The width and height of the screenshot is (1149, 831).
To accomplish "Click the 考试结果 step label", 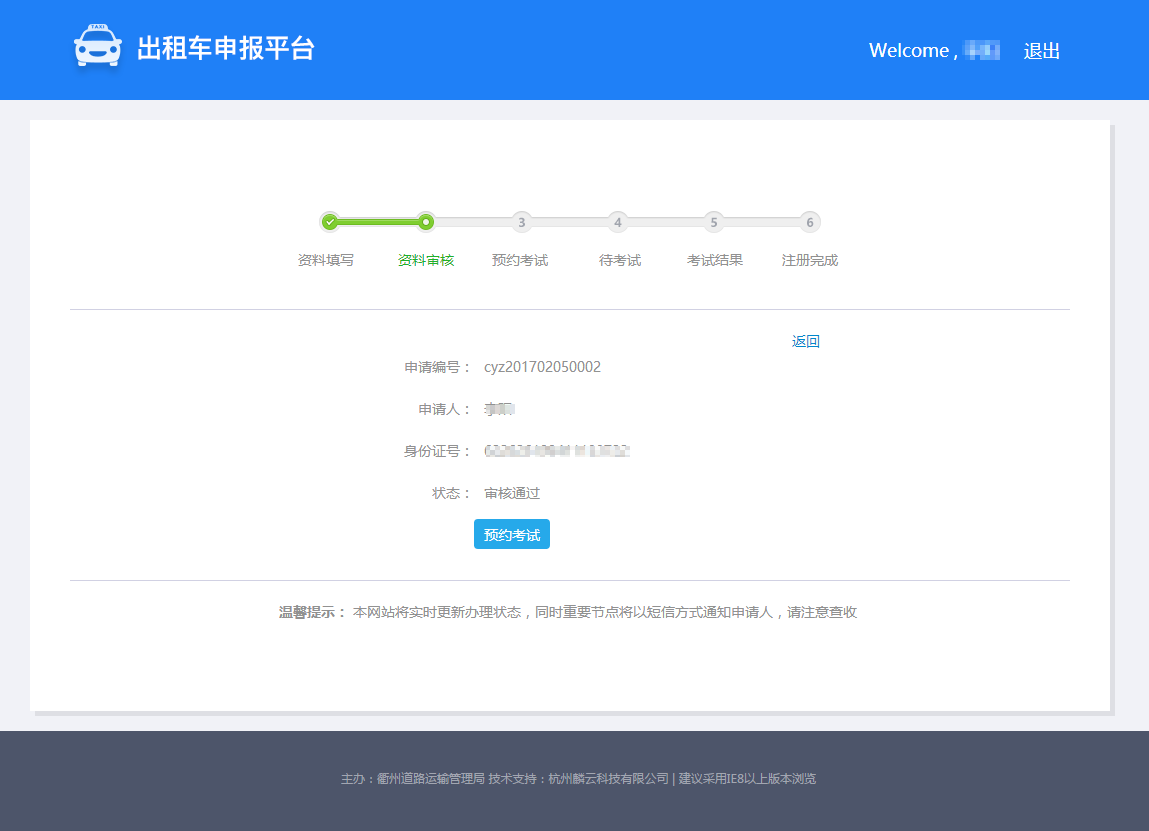I will click(x=714, y=260).
